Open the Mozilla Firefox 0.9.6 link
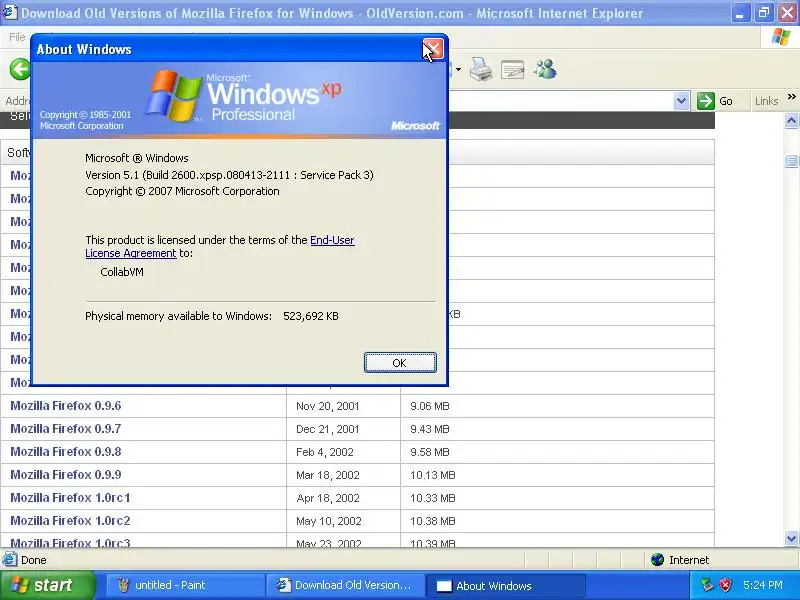The image size is (800, 600). [66, 406]
